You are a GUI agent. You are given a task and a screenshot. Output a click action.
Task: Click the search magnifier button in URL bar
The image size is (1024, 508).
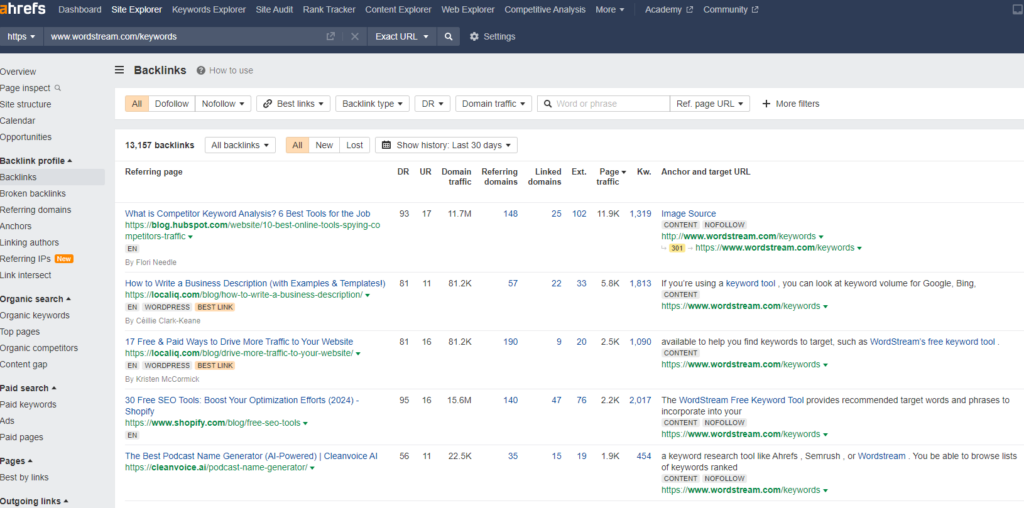(448, 37)
